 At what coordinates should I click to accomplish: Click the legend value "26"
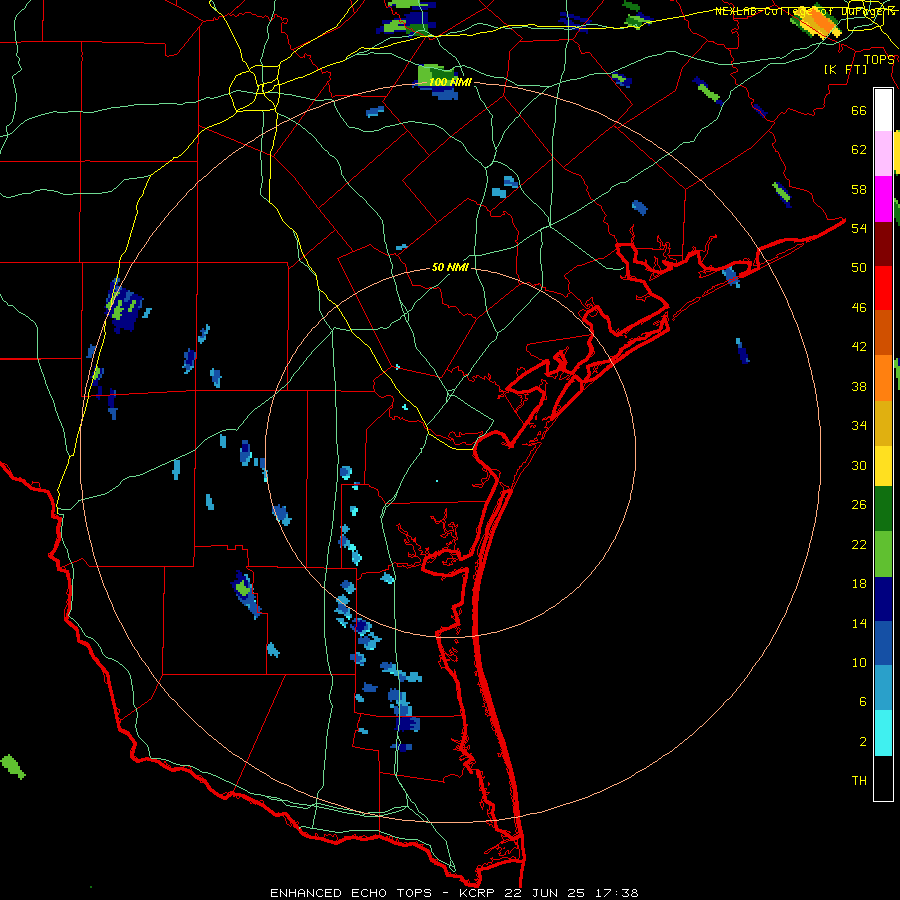859,505
